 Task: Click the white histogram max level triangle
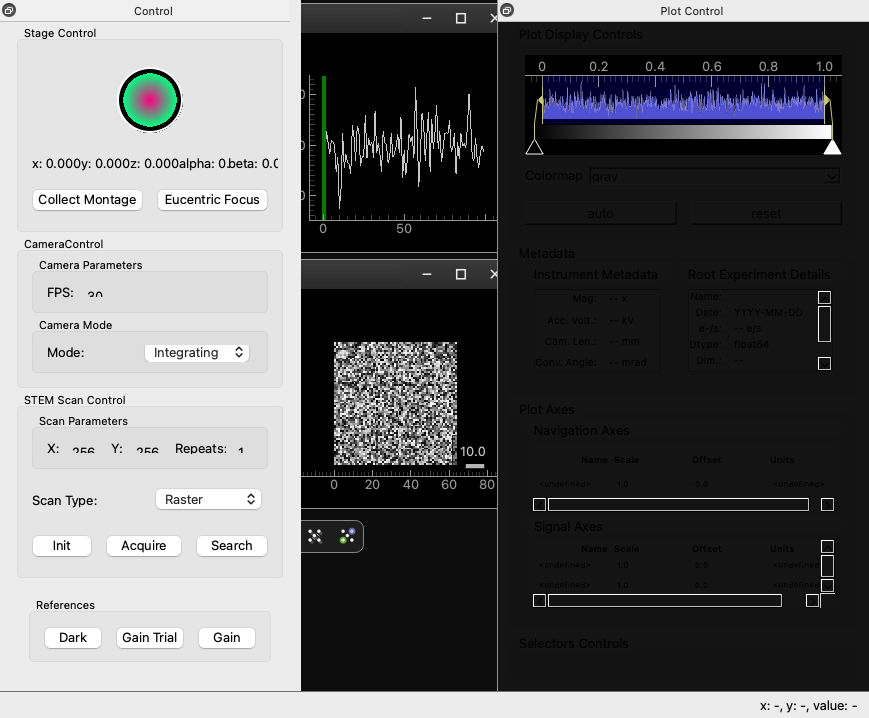point(831,148)
